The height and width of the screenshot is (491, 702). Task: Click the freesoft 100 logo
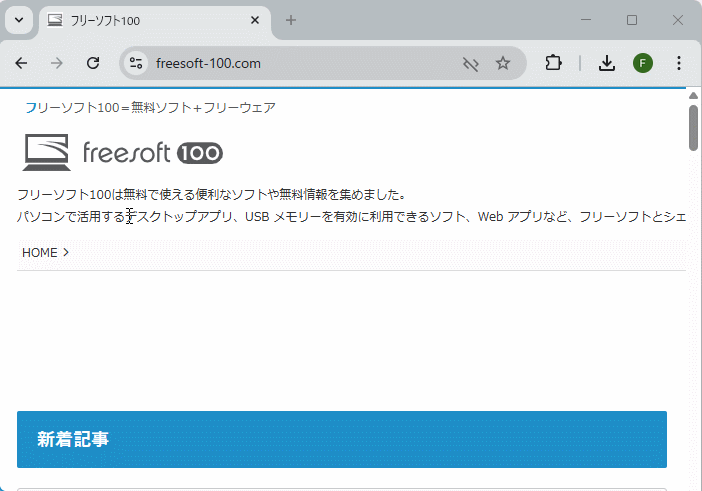click(122, 152)
